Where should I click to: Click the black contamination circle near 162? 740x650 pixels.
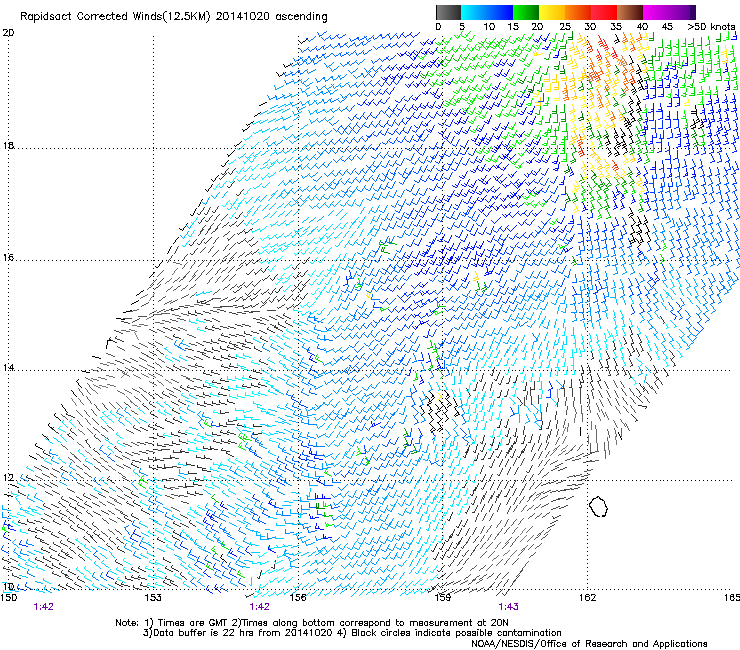pyautogui.click(x=598, y=506)
